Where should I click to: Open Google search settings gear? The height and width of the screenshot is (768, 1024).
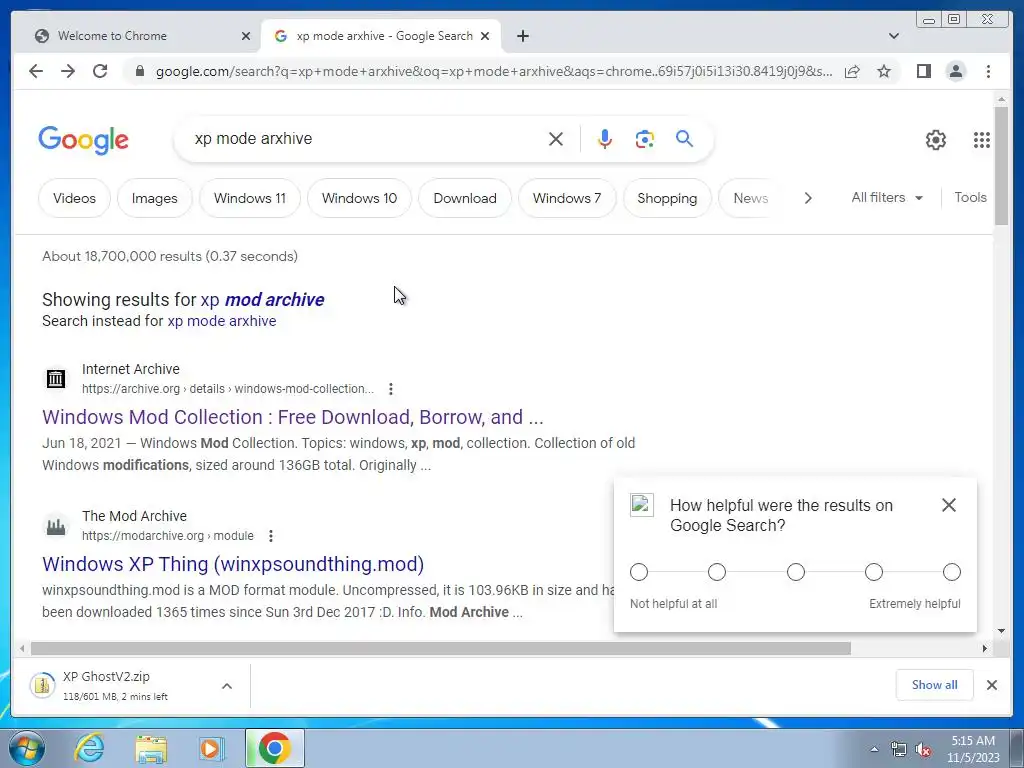coord(936,140)
